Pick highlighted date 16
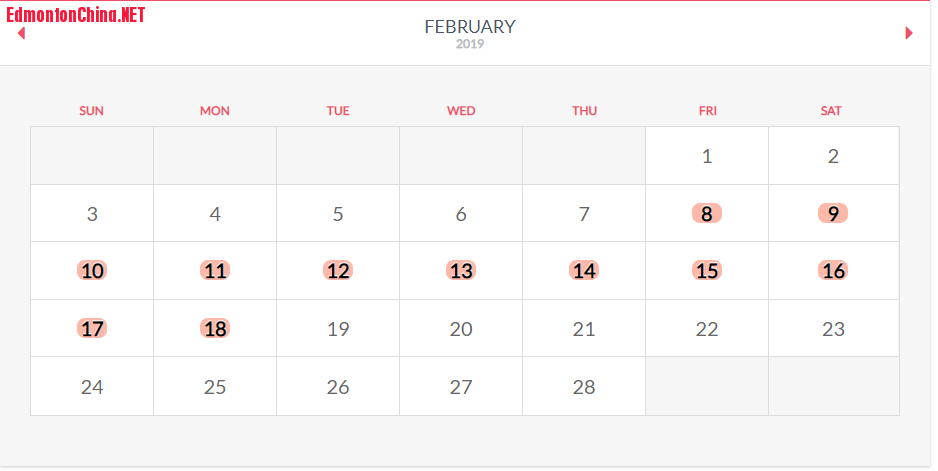938x471 pixels. pyautogui.click(x=833, y=271)
